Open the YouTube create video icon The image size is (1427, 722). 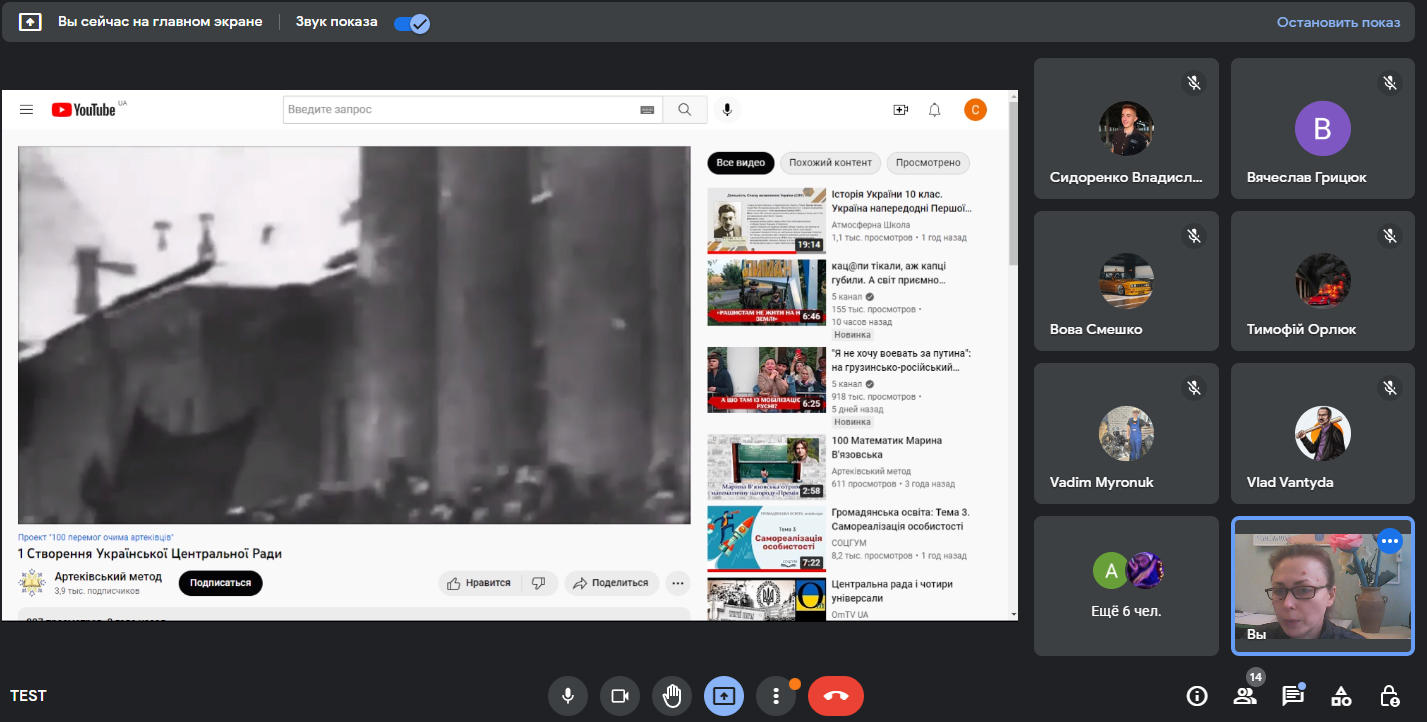[x=901, y=110]
